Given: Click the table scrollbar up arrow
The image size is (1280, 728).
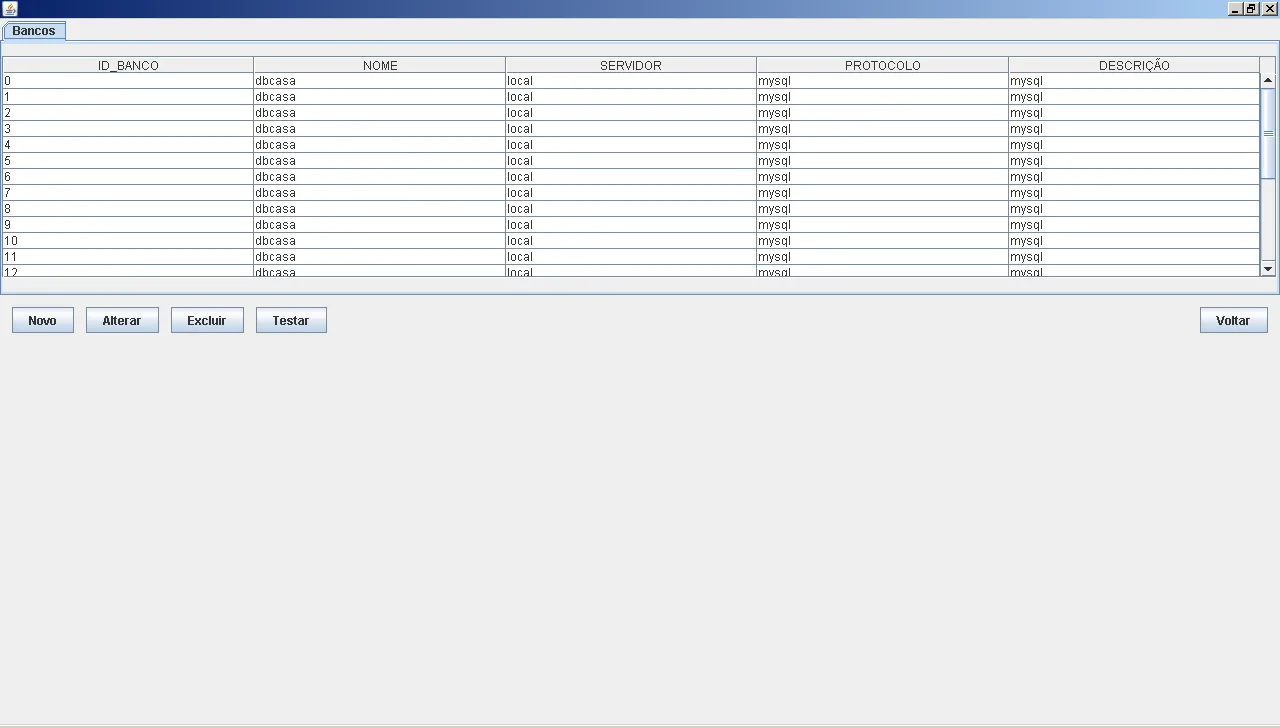Looking at the screenshot, I should tap(1268, 81).
